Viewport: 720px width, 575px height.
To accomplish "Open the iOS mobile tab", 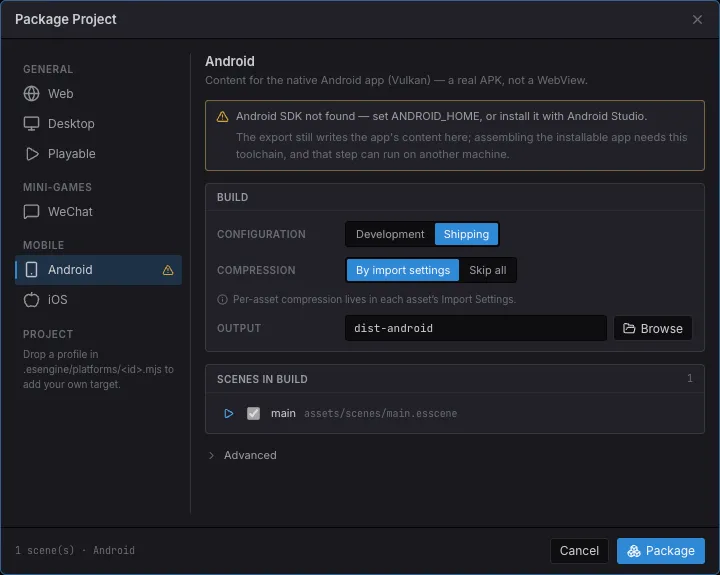I will click(98, 299).
